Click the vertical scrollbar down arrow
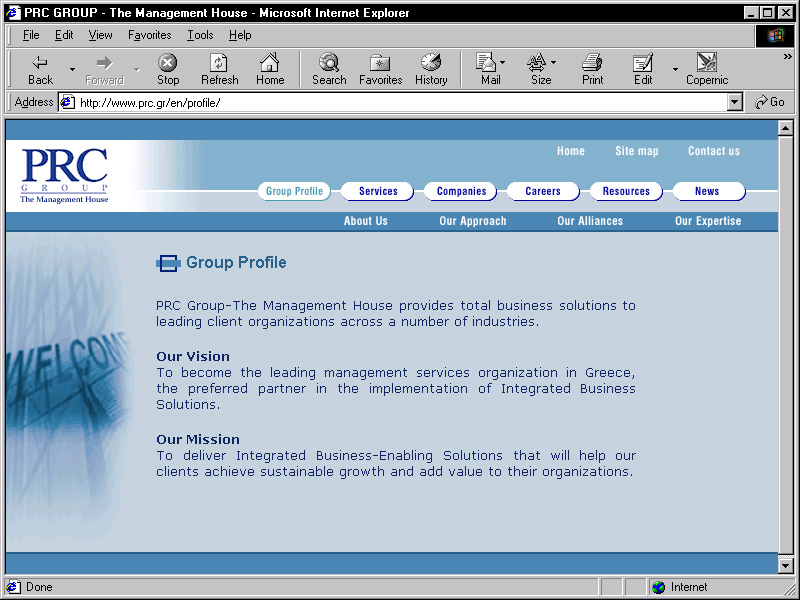800x600 pixels. (x=786, y=565)
